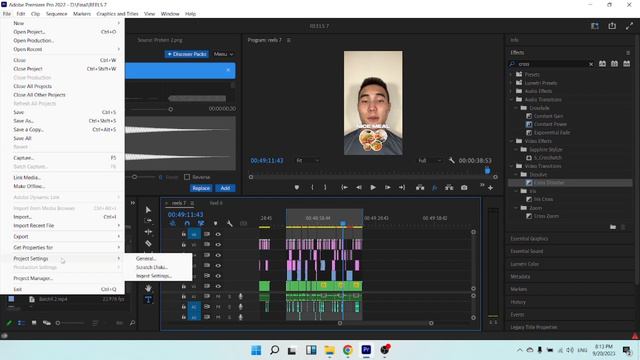Click the Program monitor wrench settings icon
Image resolution: width=640 pixels, height=360 pixels.
point(451,160)
